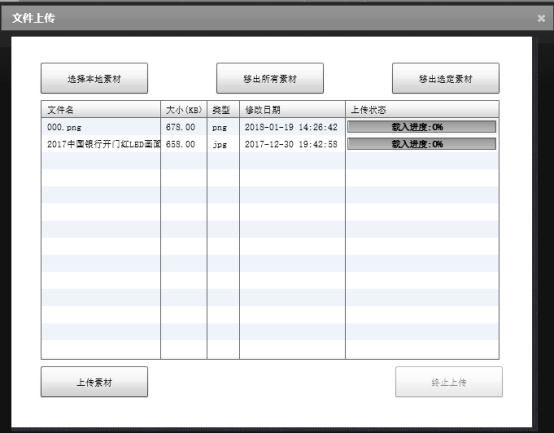The image size is (554, 433).
Task: Click the first empty row below the files
Action: point(270,161)
